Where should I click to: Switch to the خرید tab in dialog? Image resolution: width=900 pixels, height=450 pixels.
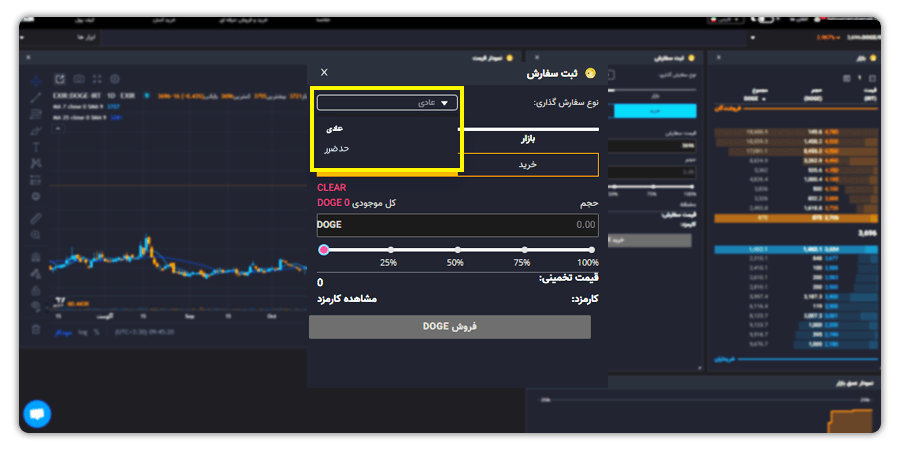[x=527, y=165]
